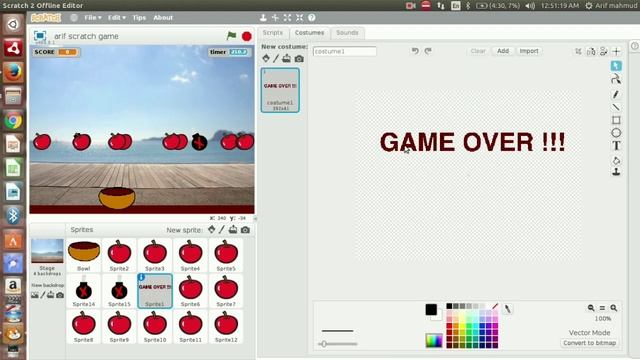Upload sprite from file
Image resolution: width=640 pixels, height=360 pixels.
point(233,229)
